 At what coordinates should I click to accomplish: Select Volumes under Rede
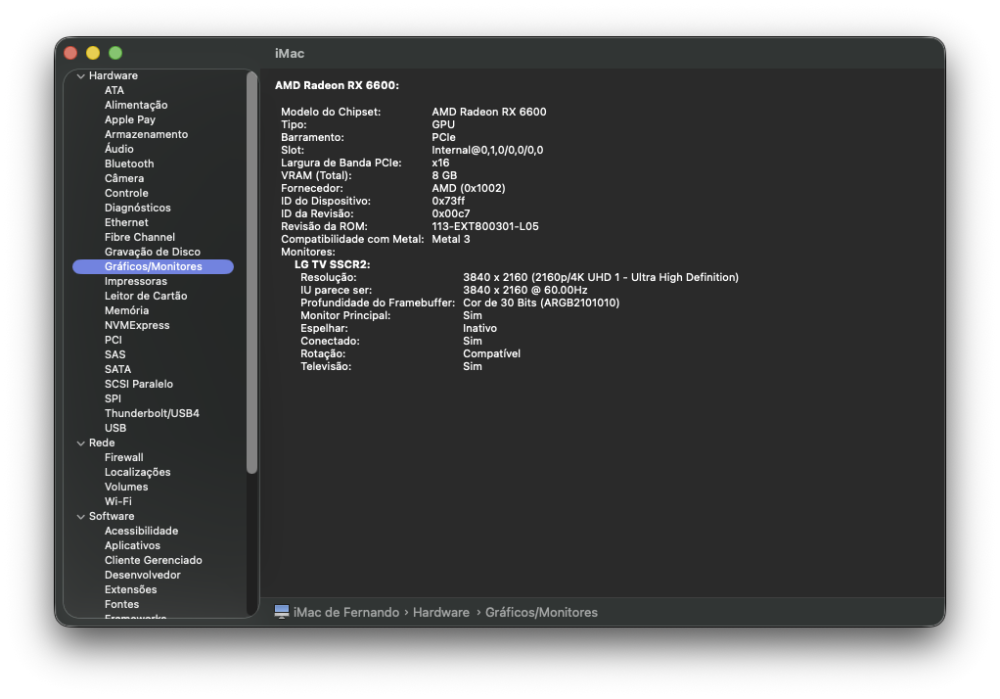[x=126, y=487]
